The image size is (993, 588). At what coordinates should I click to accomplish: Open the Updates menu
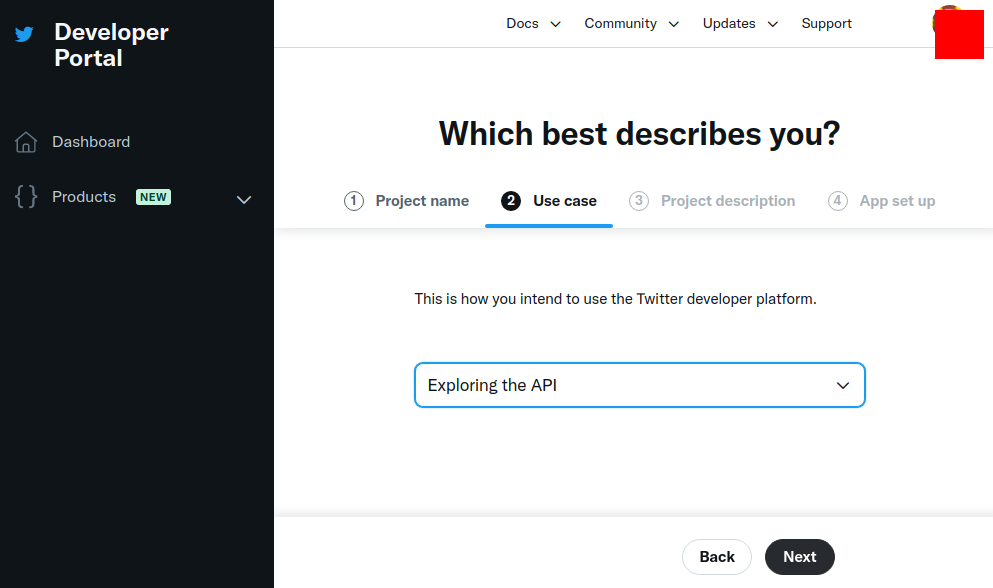point(729,23)
